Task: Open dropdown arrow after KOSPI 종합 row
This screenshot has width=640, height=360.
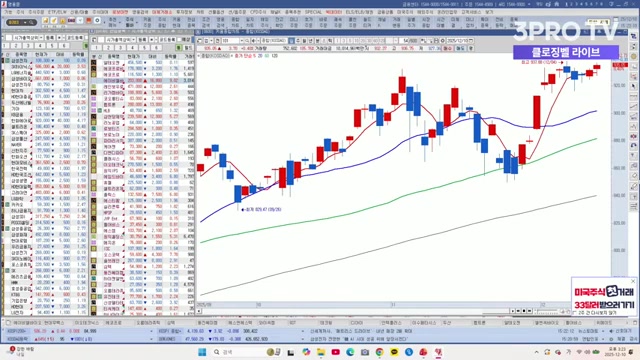Action: tap(302, 331)
